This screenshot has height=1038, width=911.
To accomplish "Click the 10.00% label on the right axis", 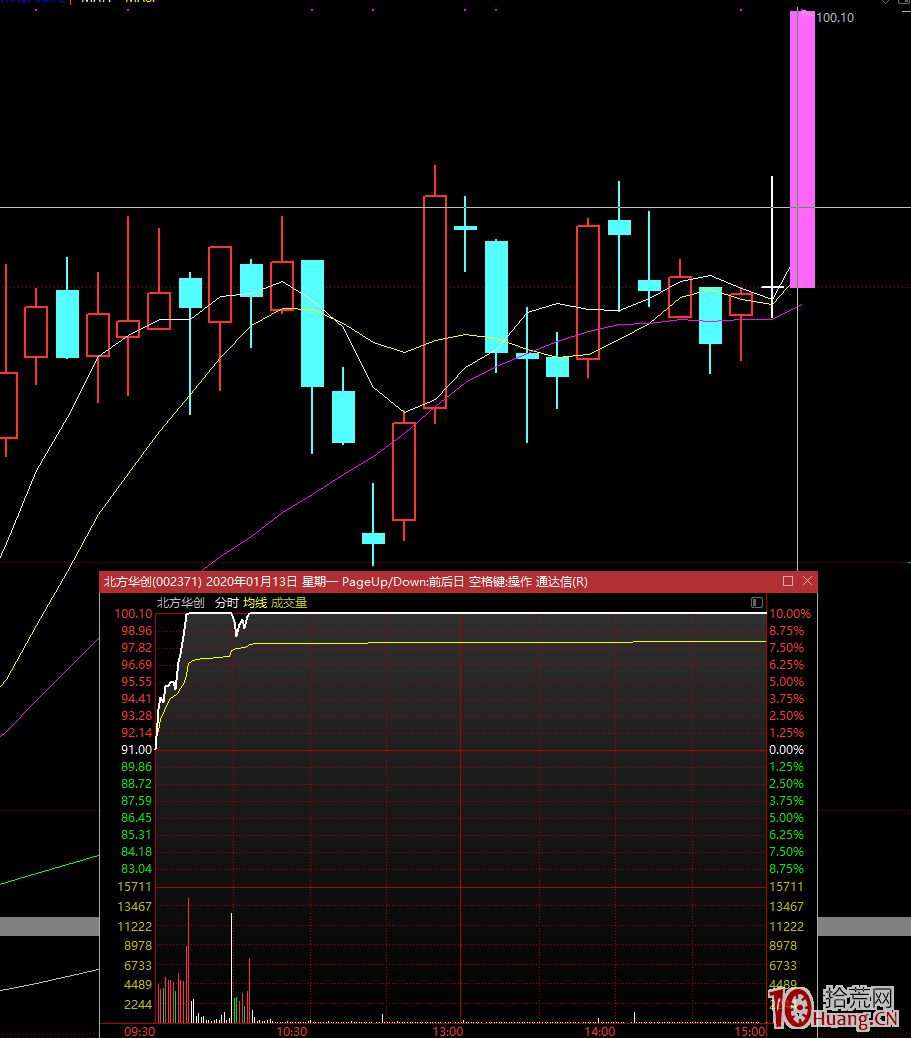I will [790, 614].
